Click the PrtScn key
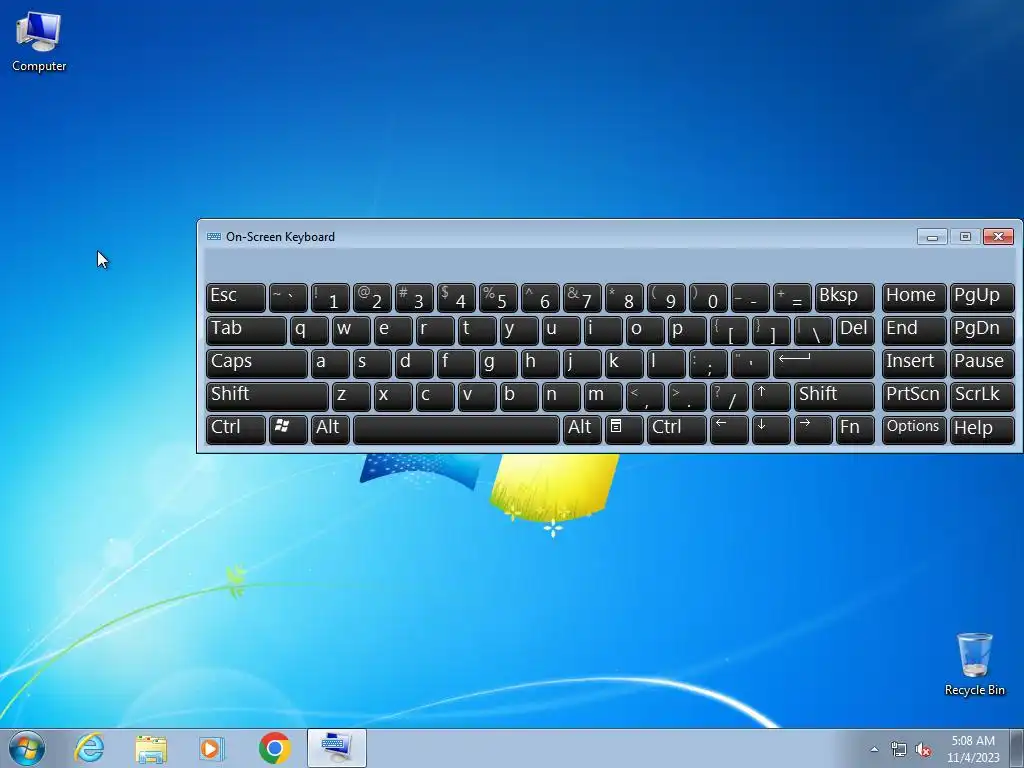 pos(914,396)
